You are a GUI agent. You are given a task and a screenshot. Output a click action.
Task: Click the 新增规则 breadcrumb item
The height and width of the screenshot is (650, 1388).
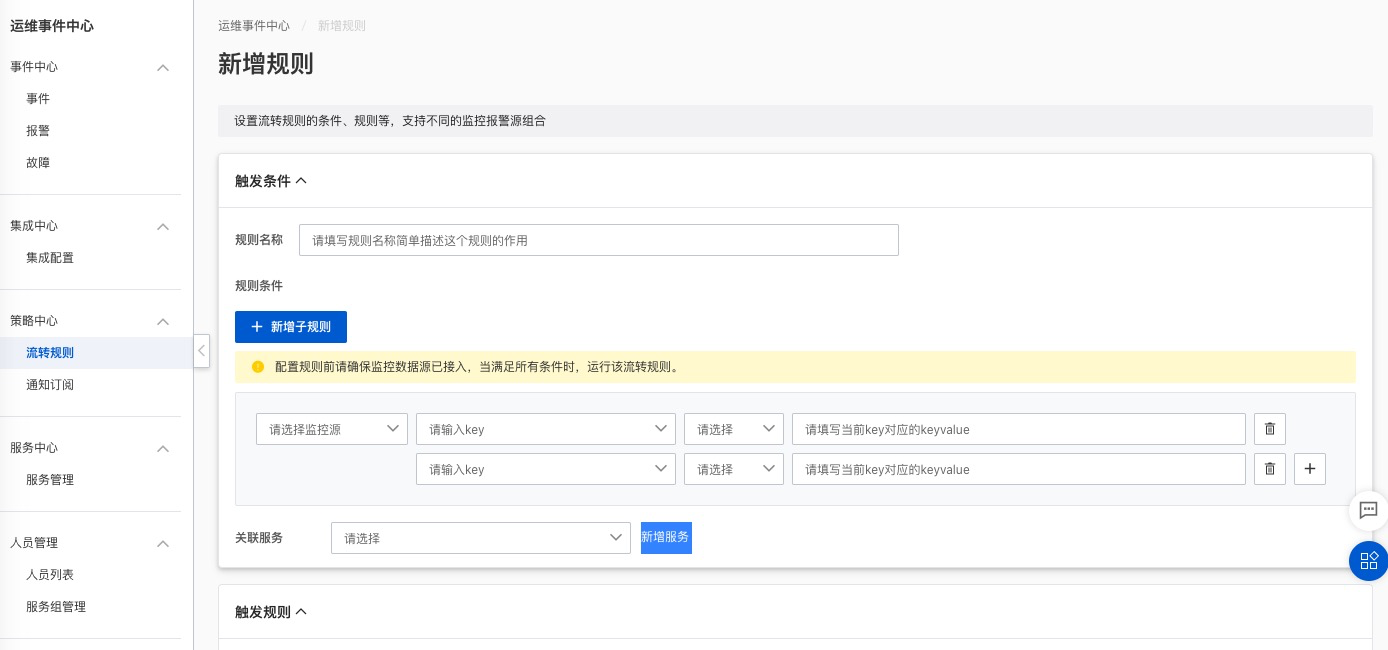coord(342,26)
